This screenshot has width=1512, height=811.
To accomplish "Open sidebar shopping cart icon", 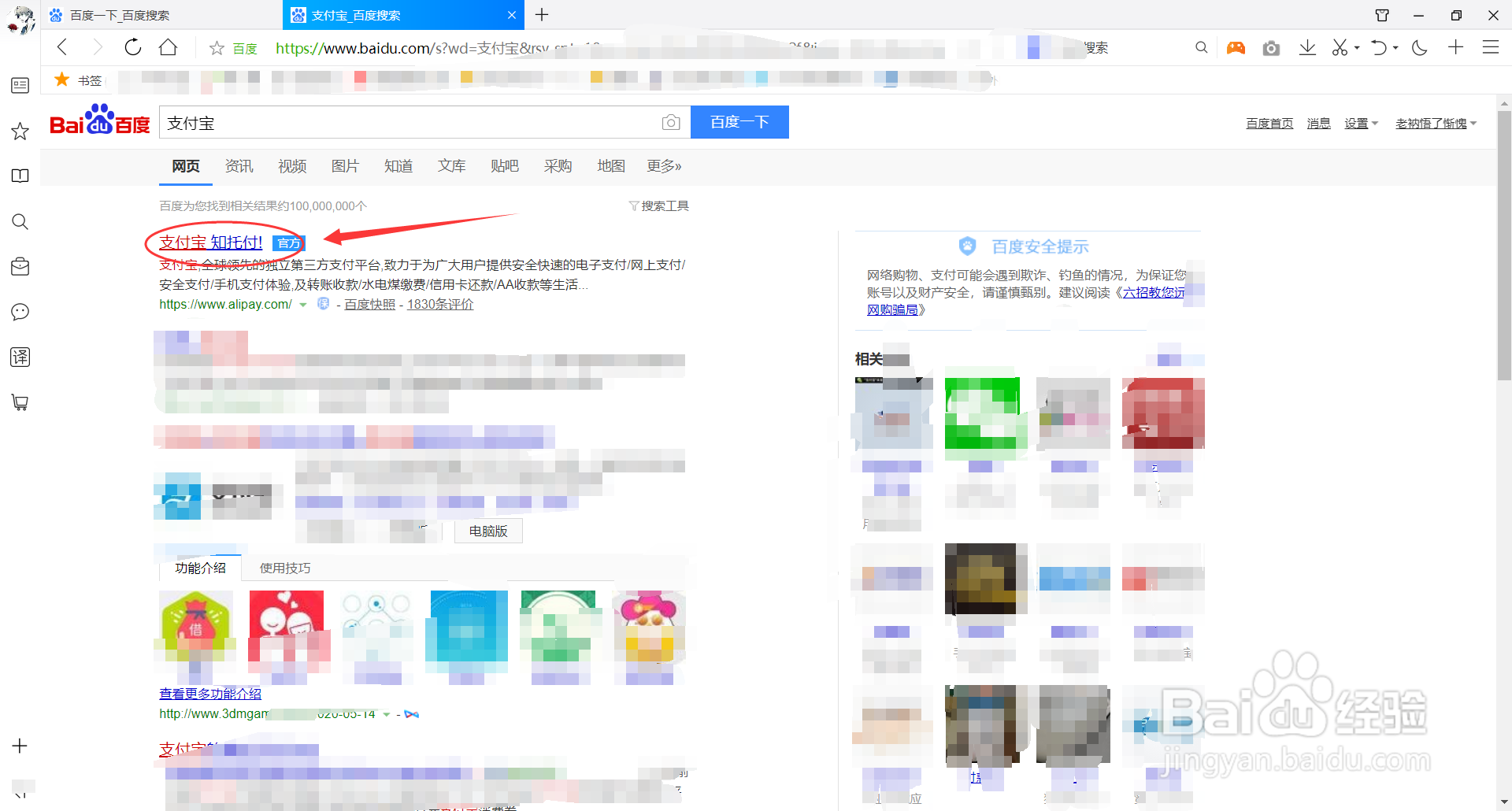I will pos(20,402).
